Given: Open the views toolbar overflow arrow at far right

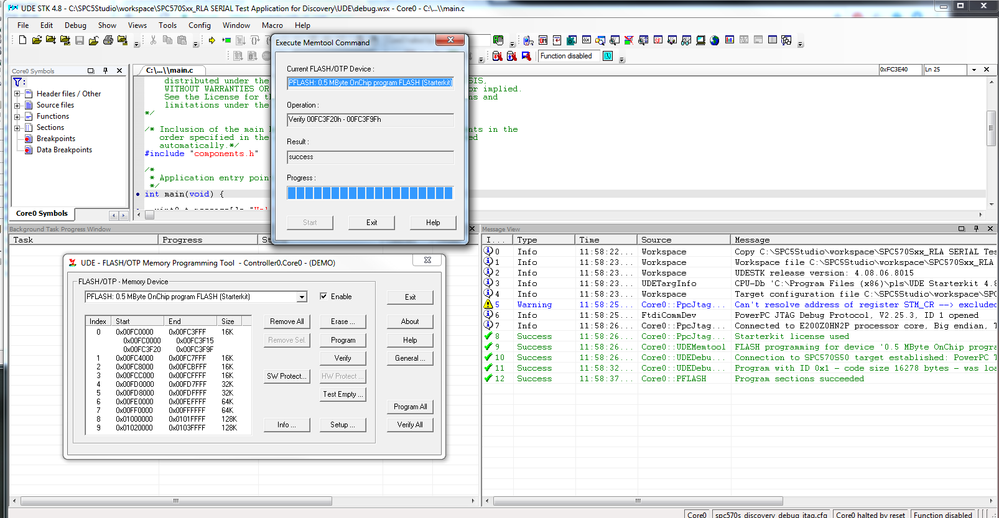Looking at the screenshot, I should coord(800,45).
